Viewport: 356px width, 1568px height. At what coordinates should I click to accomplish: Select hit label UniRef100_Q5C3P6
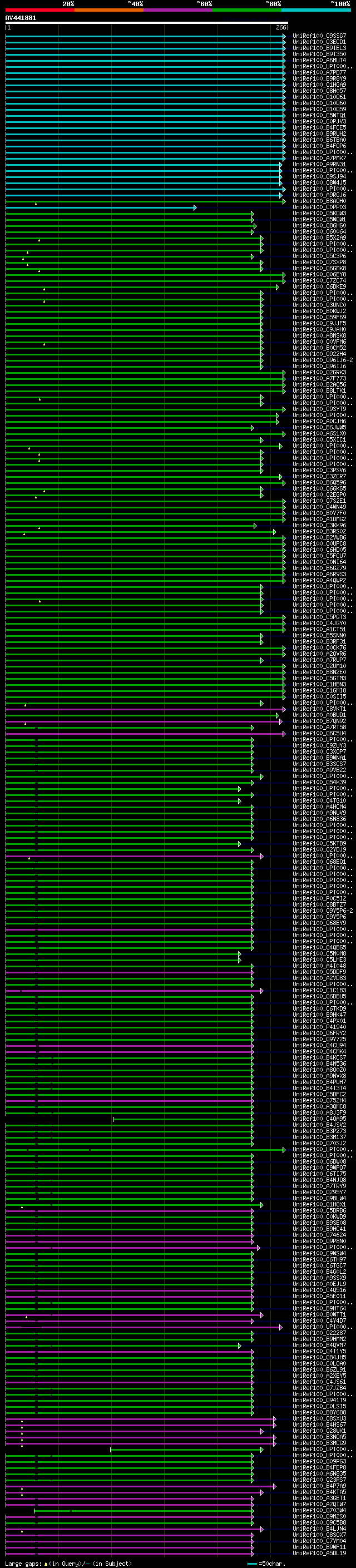click(x=319, y=256)
